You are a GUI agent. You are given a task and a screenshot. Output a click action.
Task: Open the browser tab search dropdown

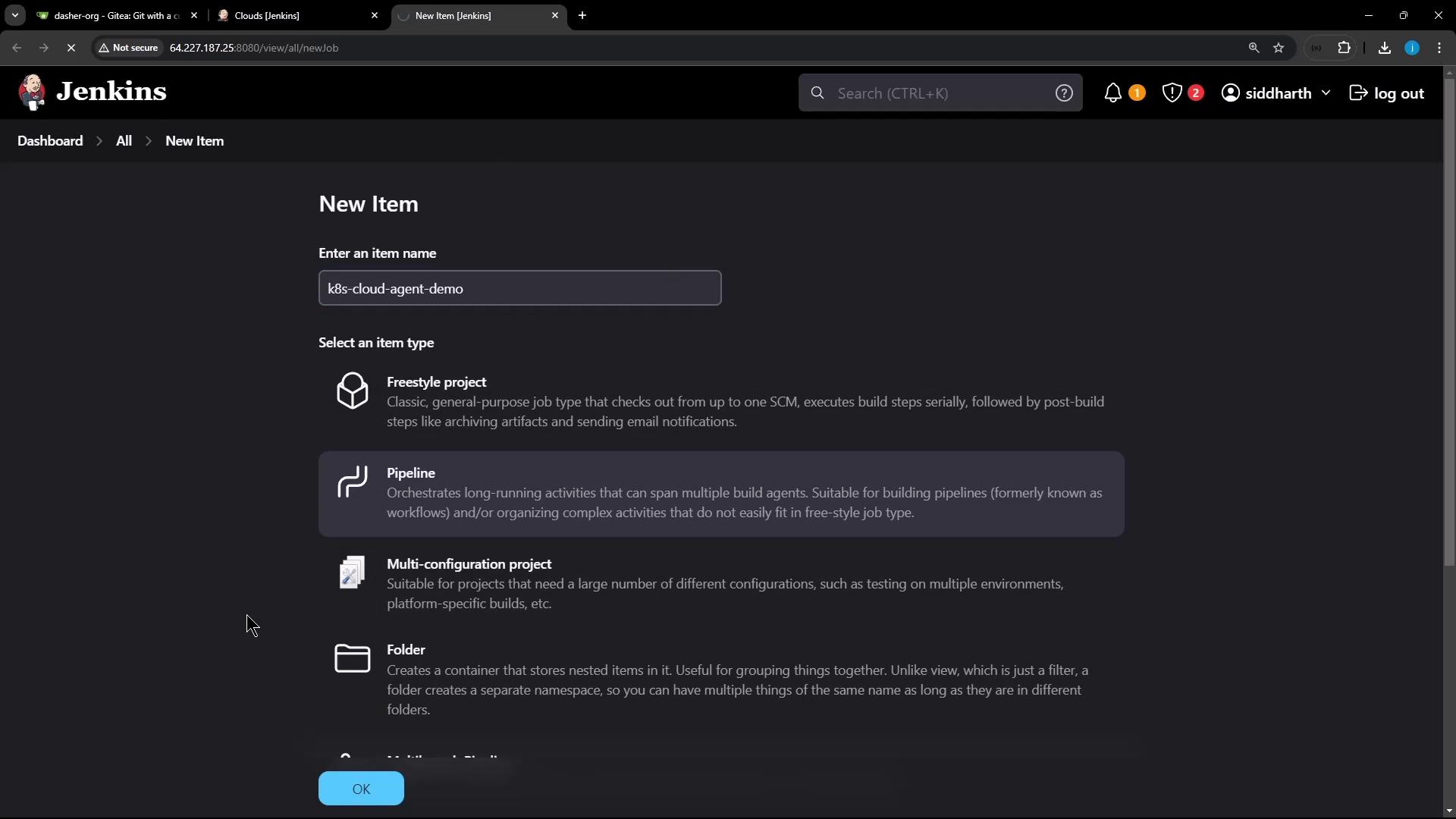[14, 15]
